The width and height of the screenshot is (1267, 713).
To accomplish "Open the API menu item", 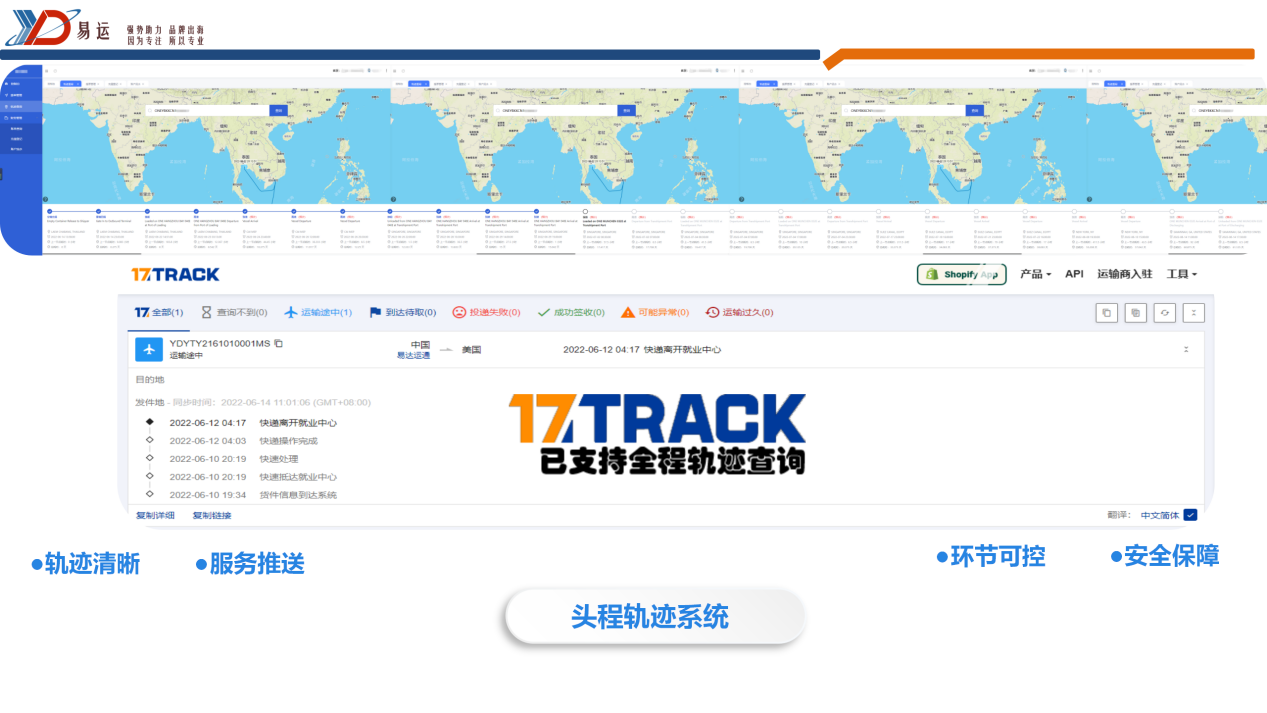I will coord(1074,274).
